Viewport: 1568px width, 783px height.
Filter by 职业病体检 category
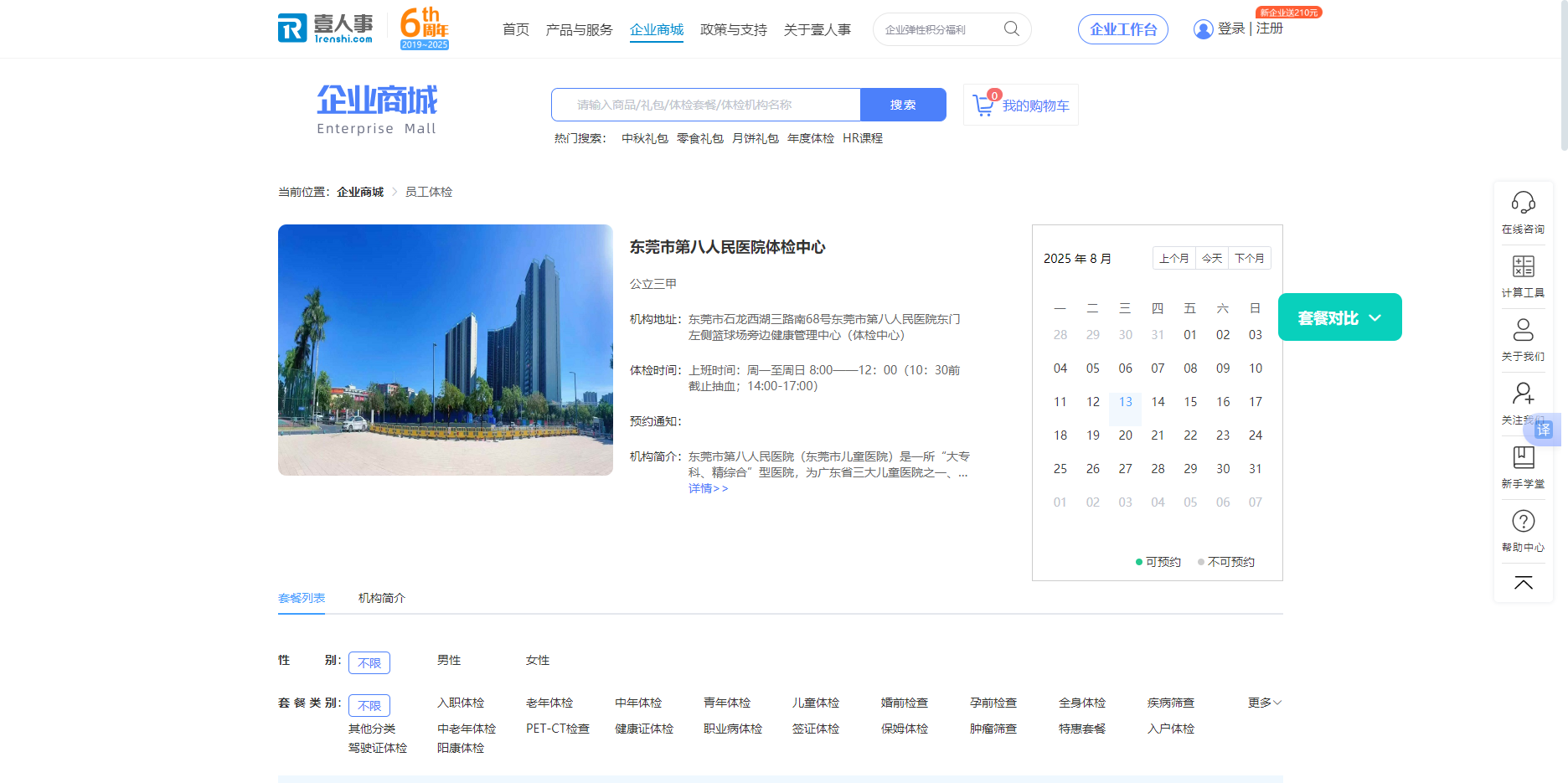pyautogui.click(x=733, y=729)
